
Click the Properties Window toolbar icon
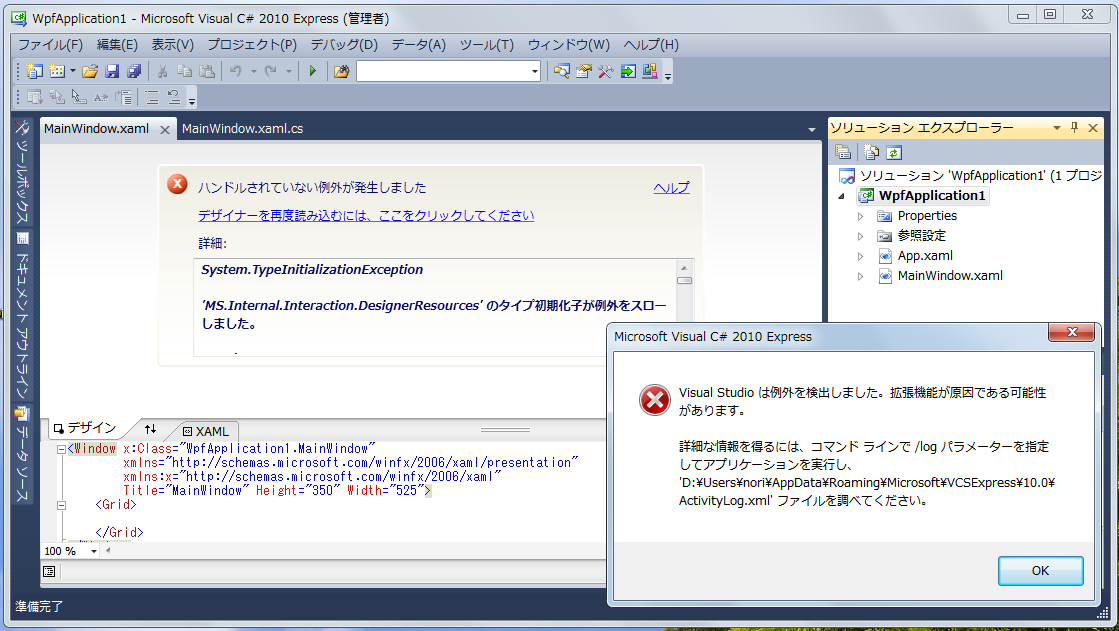pos(584,71)
